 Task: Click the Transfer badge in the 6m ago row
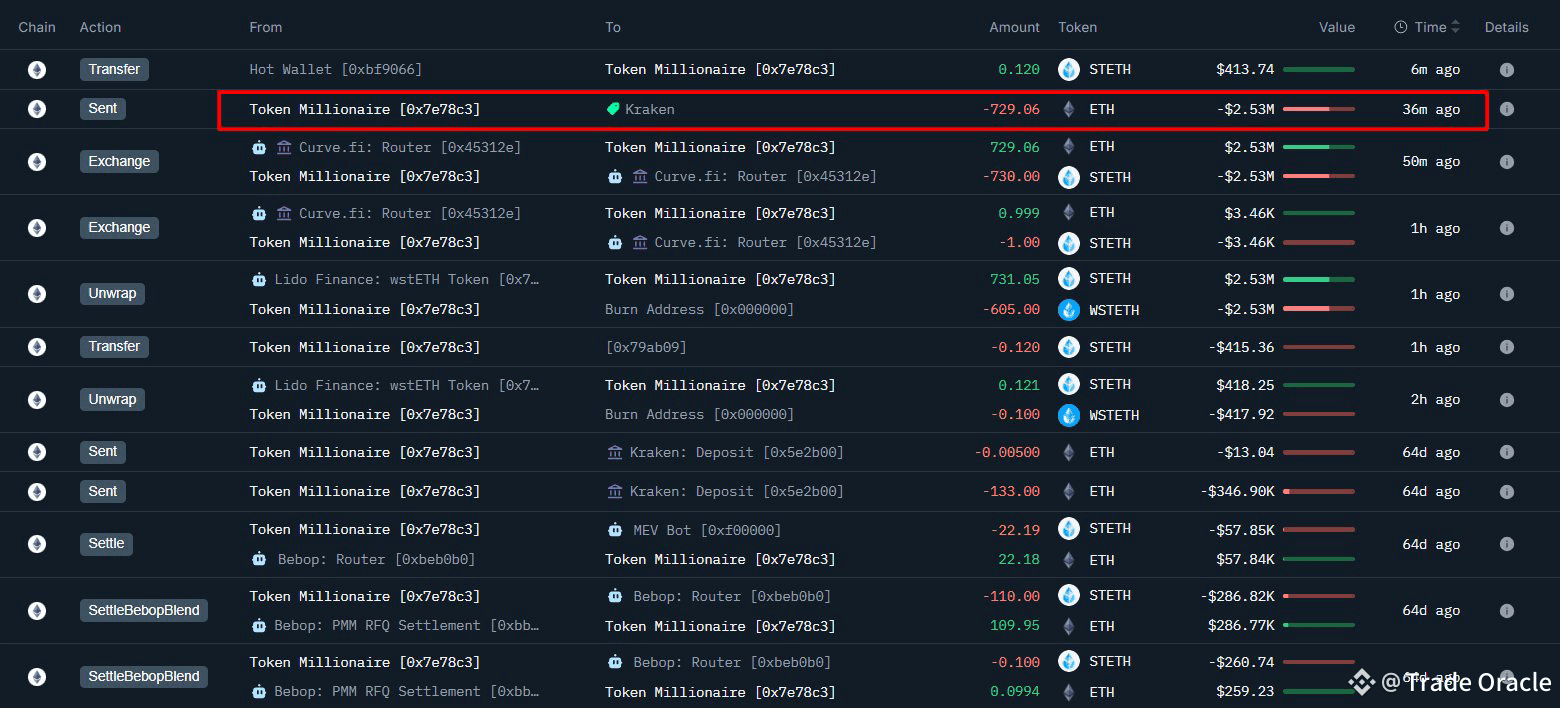click(x=114, y=70)
